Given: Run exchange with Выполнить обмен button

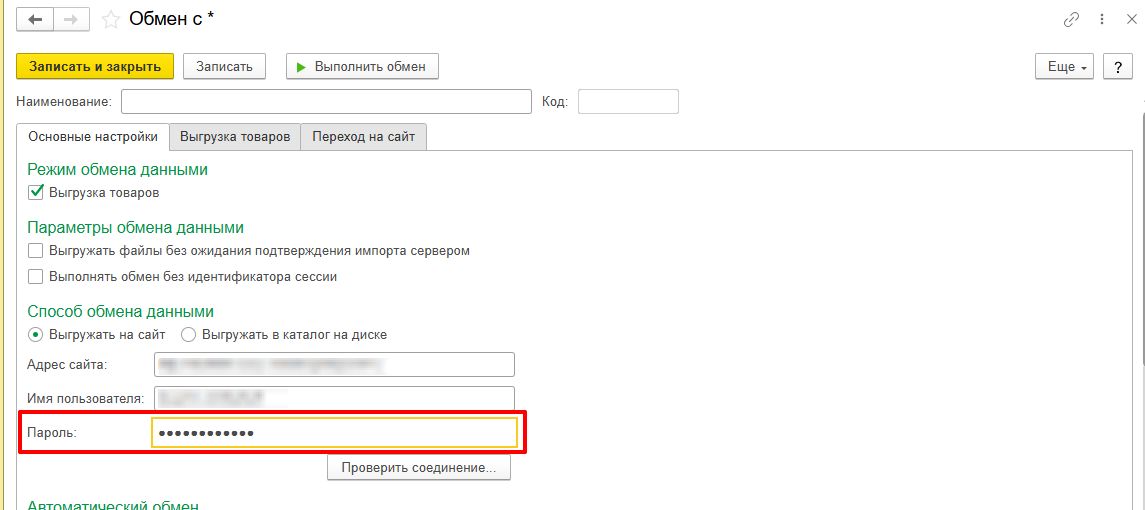Looking at the screenshot, I should pos(362,67).
